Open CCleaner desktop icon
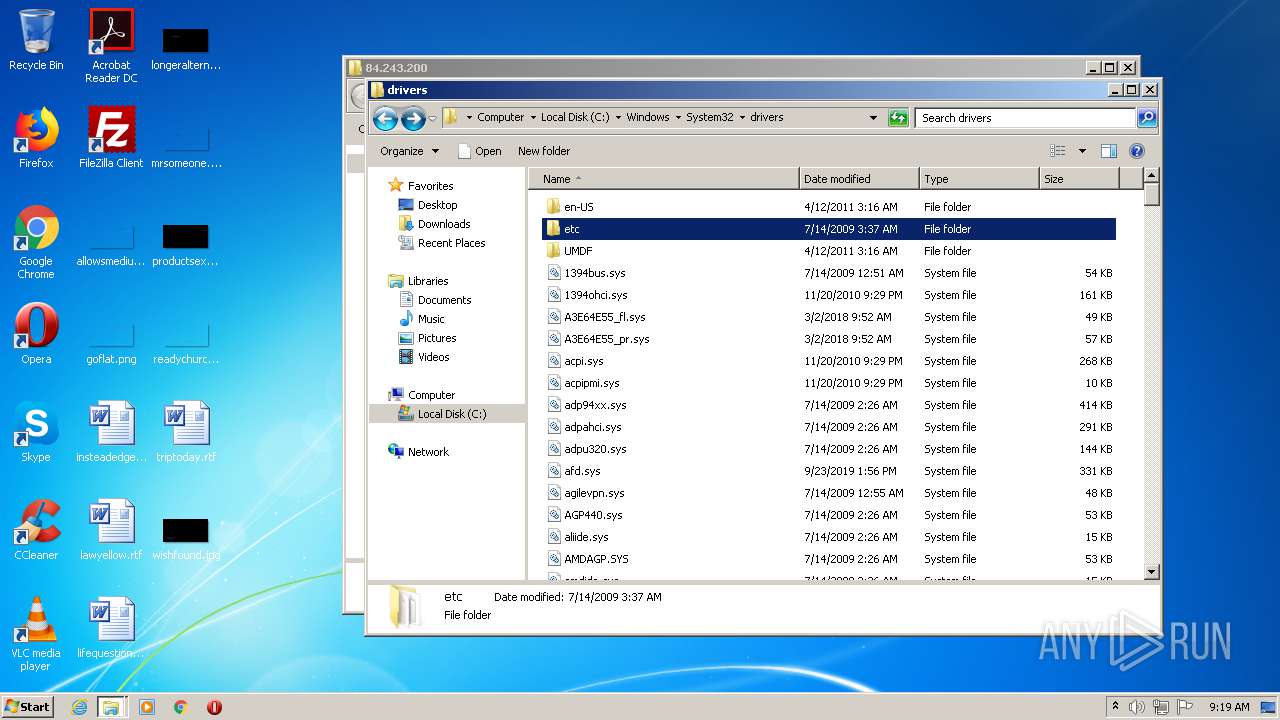 [x=36, y=530]
